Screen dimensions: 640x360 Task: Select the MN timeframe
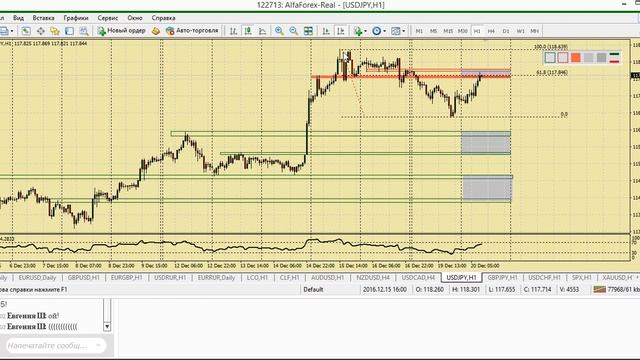coord(534,31)
